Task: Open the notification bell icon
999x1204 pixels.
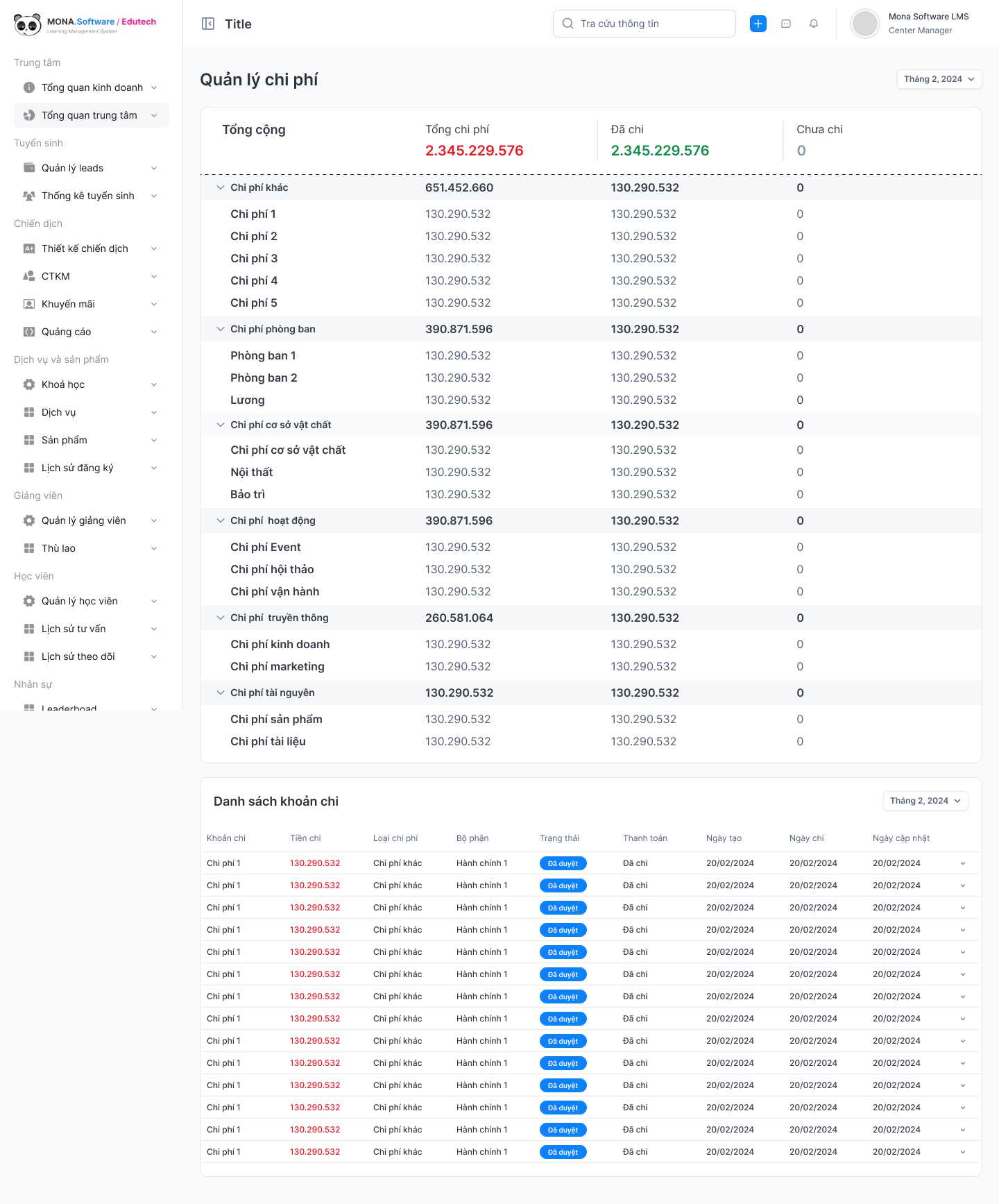Action: [x=814, y=24]
